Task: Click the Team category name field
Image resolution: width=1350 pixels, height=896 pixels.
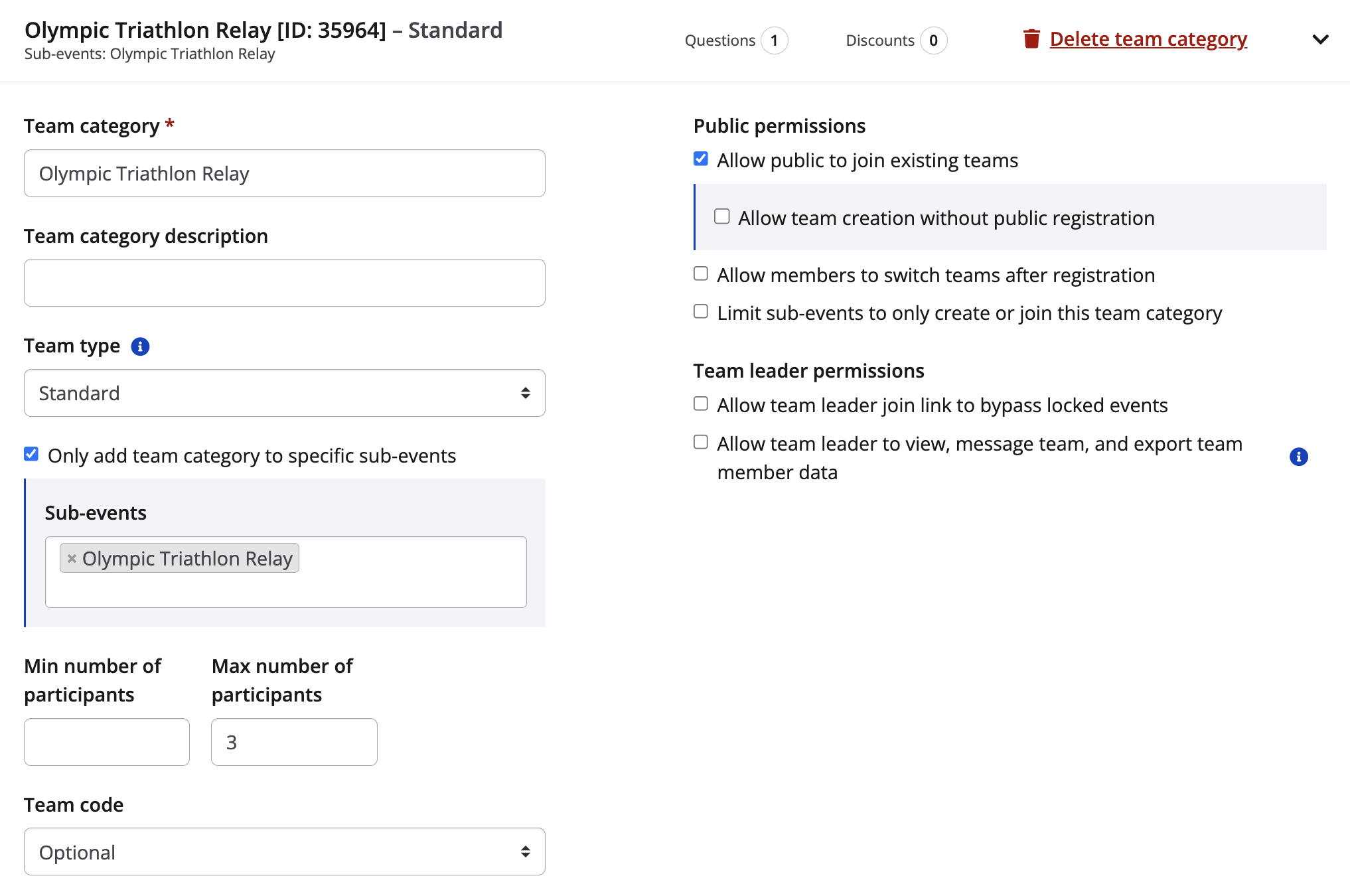Action: click(x=284, y=174)
